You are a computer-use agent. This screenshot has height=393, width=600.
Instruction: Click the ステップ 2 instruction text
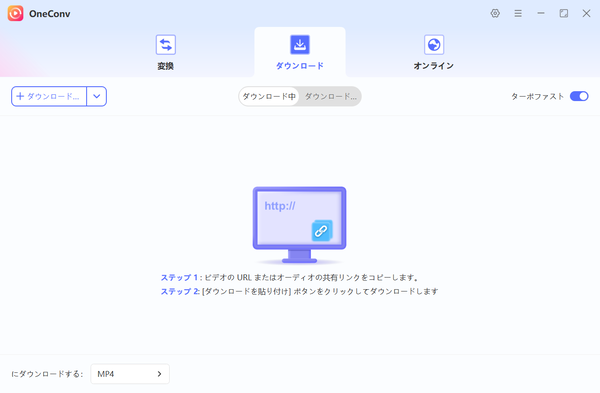(x=300, y=291)
